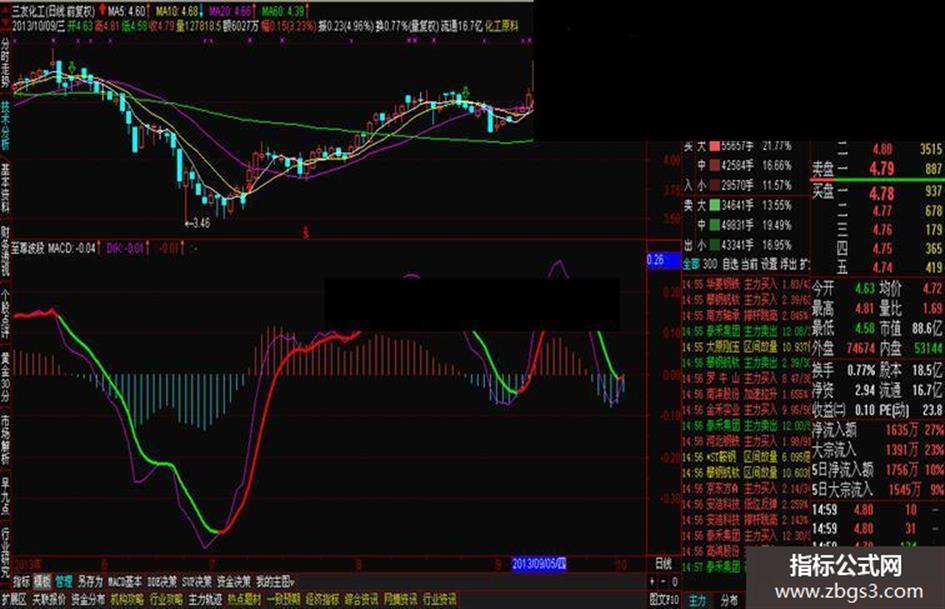
Task: Open the 一致预期 consensus tab
Action: (283, 599)
